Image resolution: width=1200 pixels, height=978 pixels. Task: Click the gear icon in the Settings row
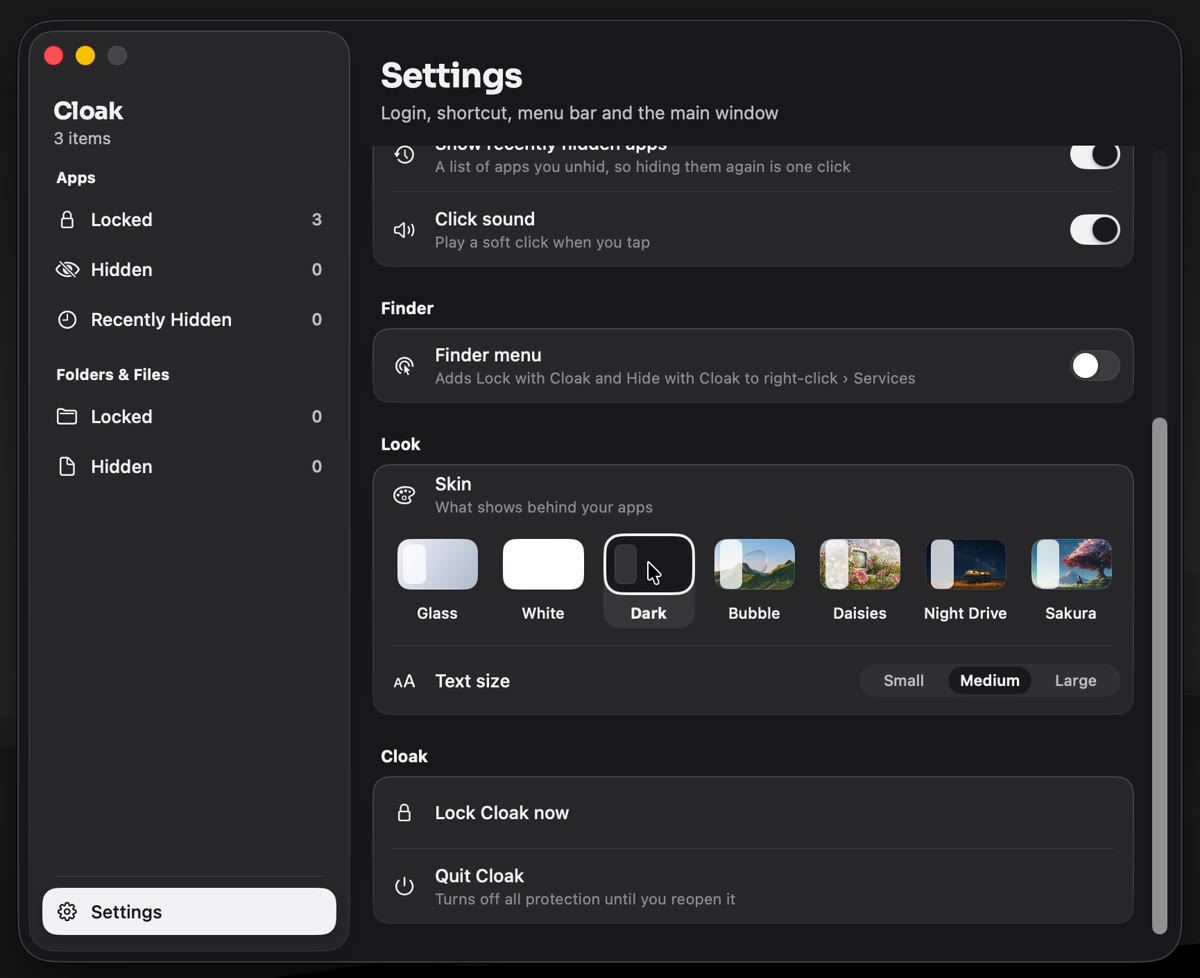click(x=67, y=912)
